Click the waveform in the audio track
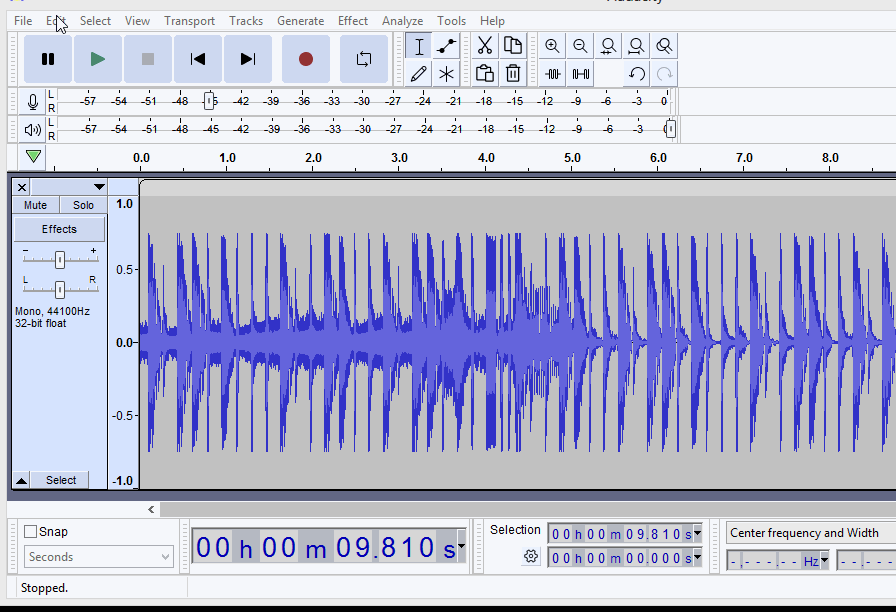896x612 pixels. [517, 342]
